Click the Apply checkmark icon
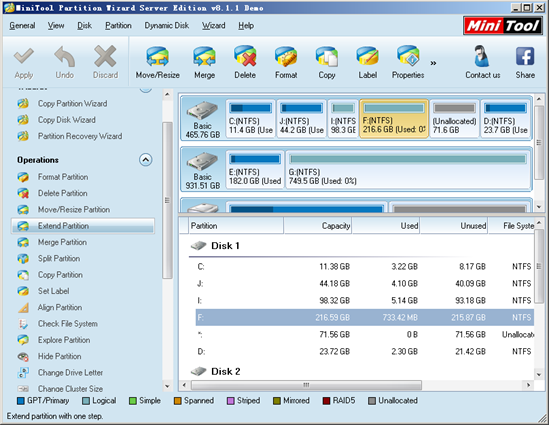Image resolution: width=549 pixels, height=425 pixels. pos(24,56)
